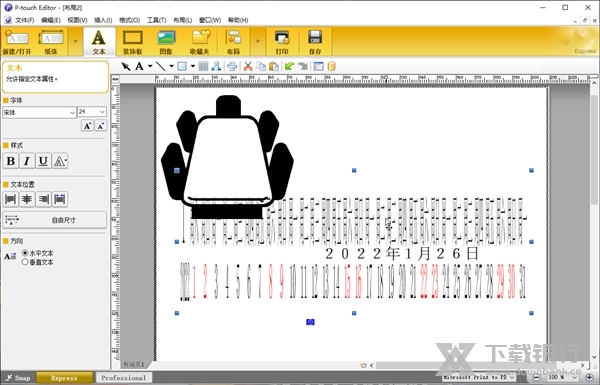Justify text alignment

60,199
